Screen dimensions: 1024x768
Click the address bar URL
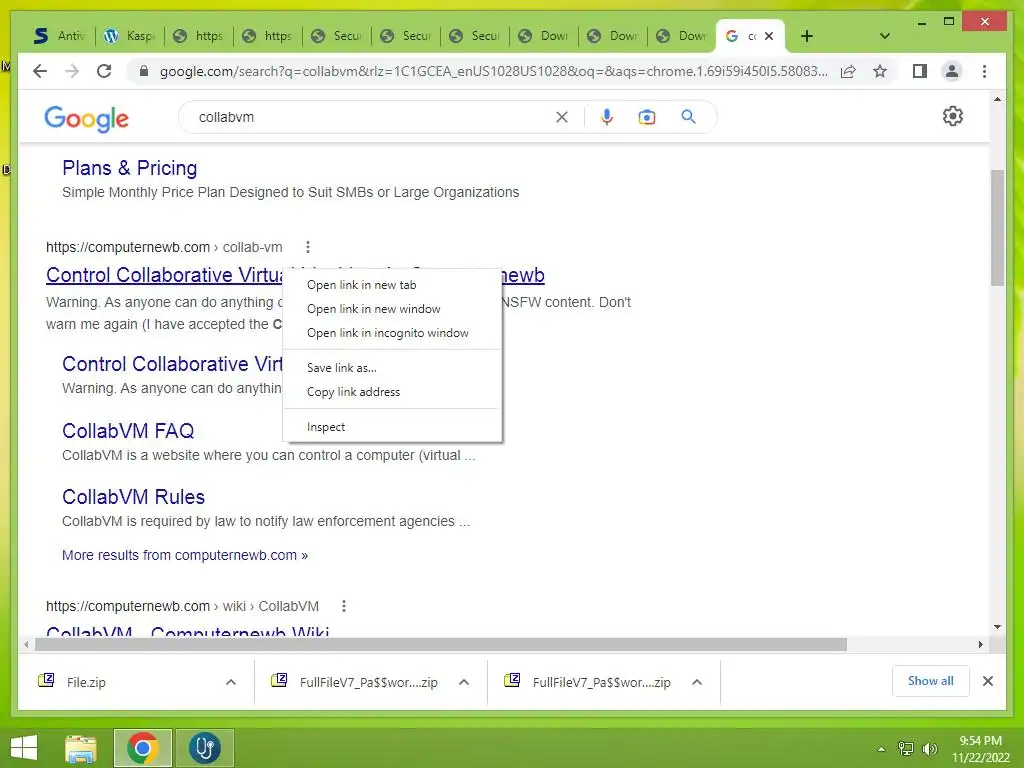(x=493, y=71)
